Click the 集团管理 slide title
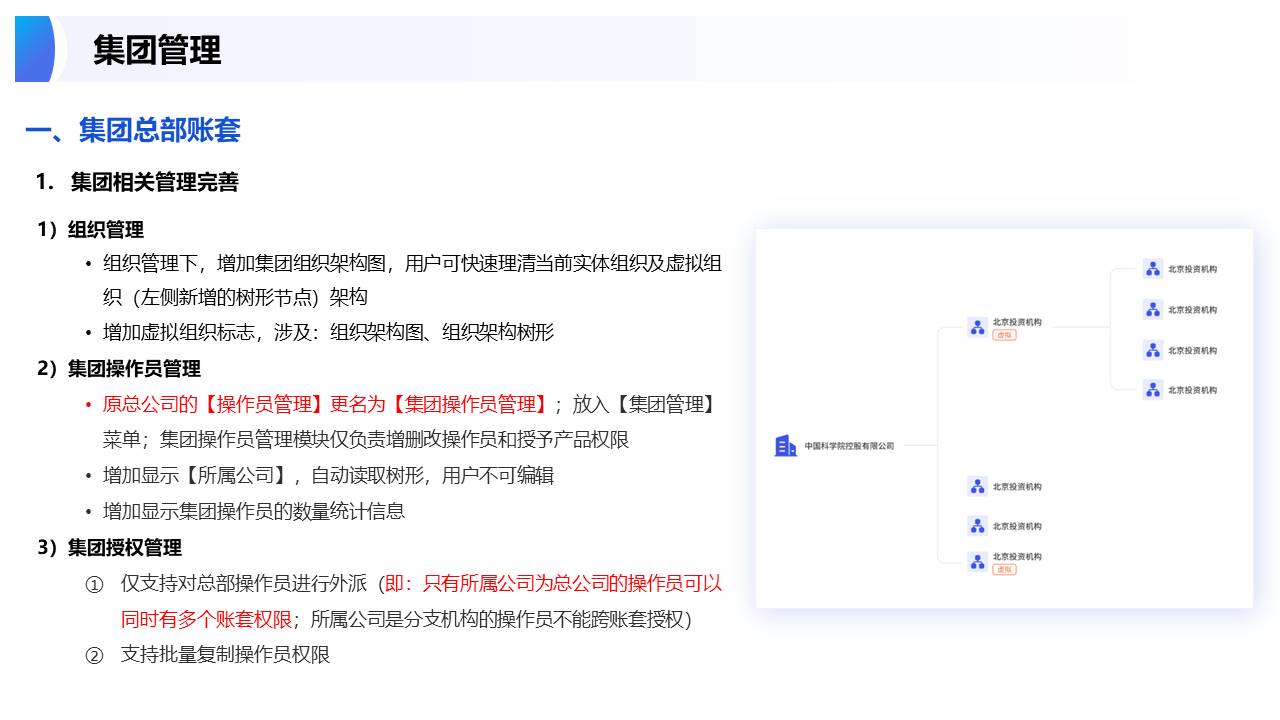This screenshot has width=1280, height=720. point(157,50)
